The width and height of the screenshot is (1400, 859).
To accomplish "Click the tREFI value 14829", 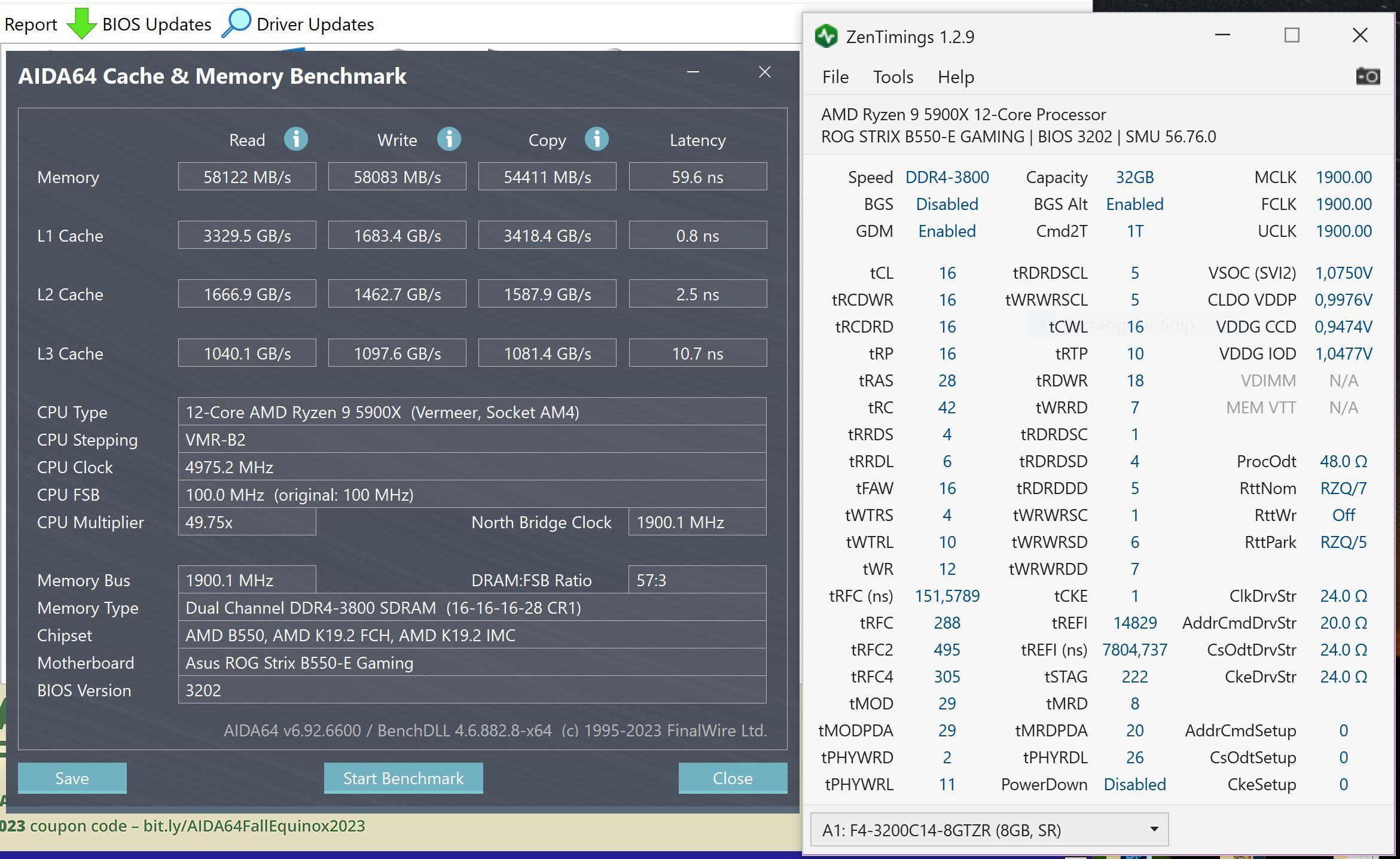I will pos(1134,623).
